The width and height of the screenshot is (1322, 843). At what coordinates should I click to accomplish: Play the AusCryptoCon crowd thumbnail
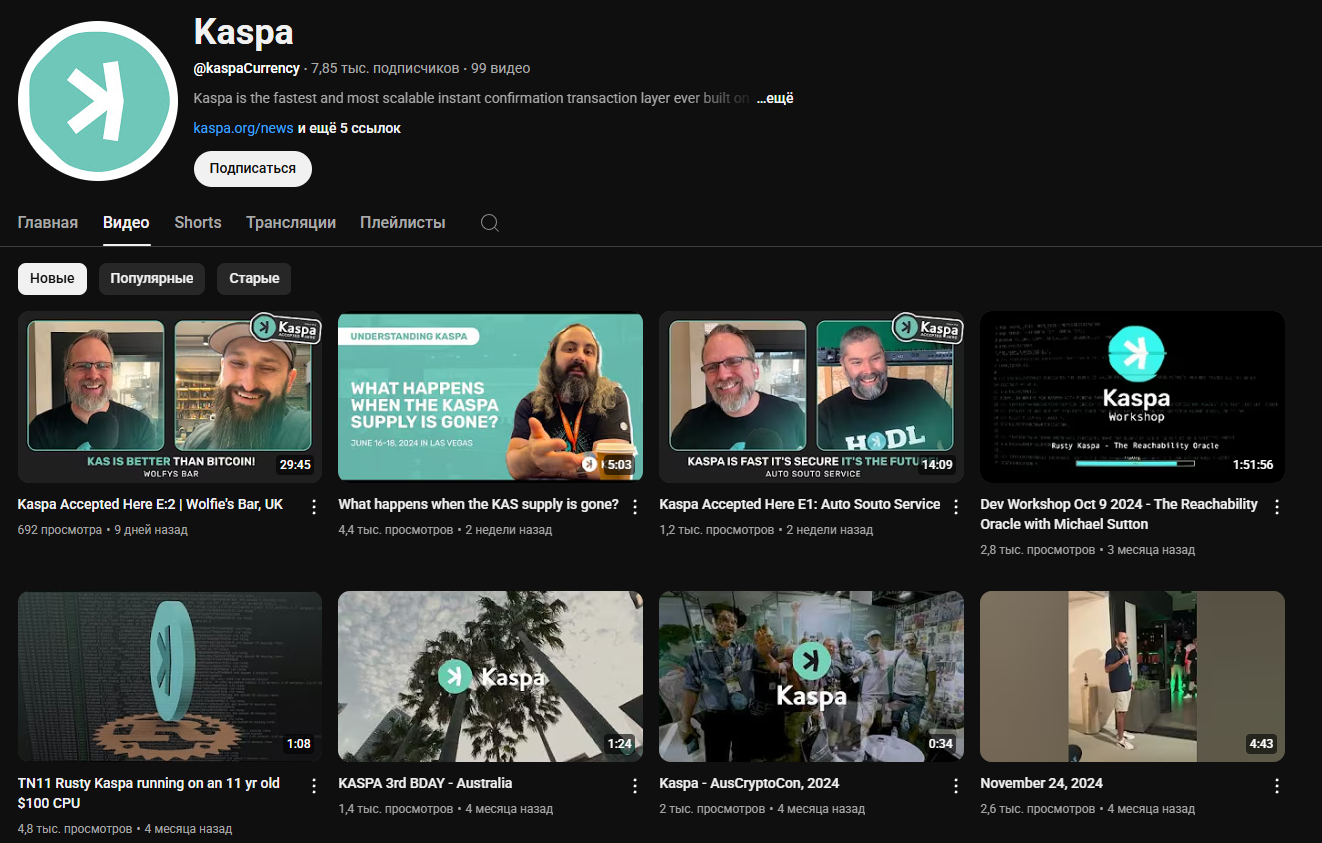pos(812,676)
